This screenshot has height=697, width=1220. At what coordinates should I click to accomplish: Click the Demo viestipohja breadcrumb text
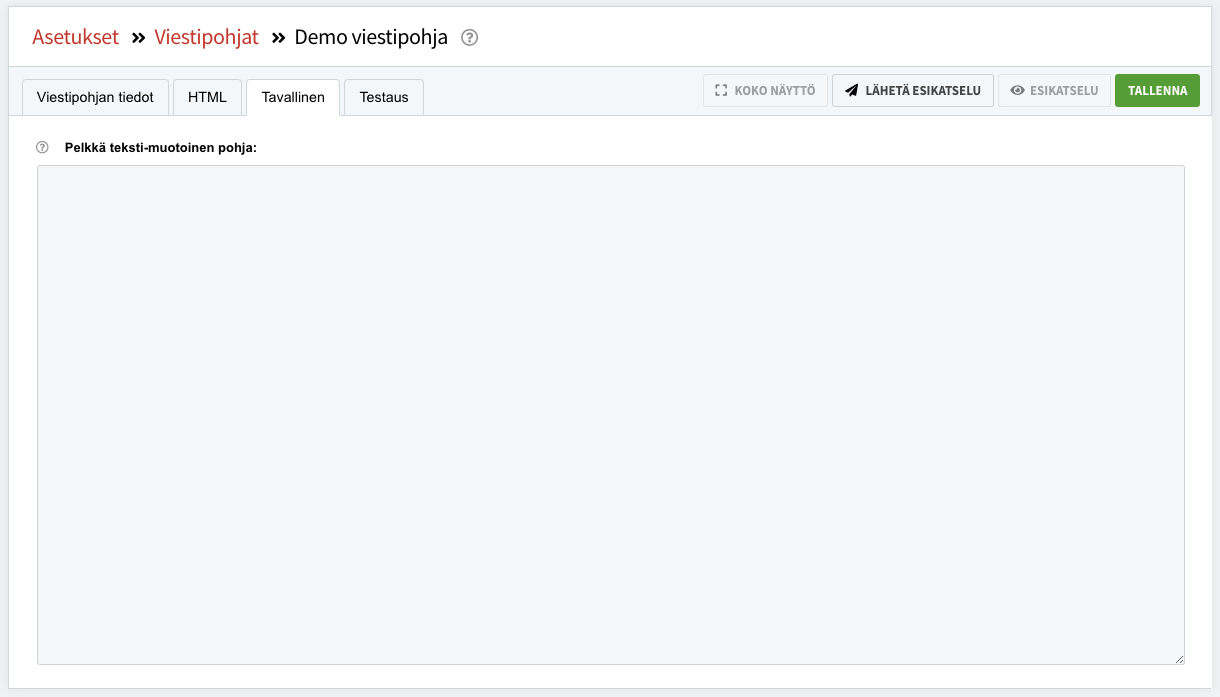pos(371,37)
